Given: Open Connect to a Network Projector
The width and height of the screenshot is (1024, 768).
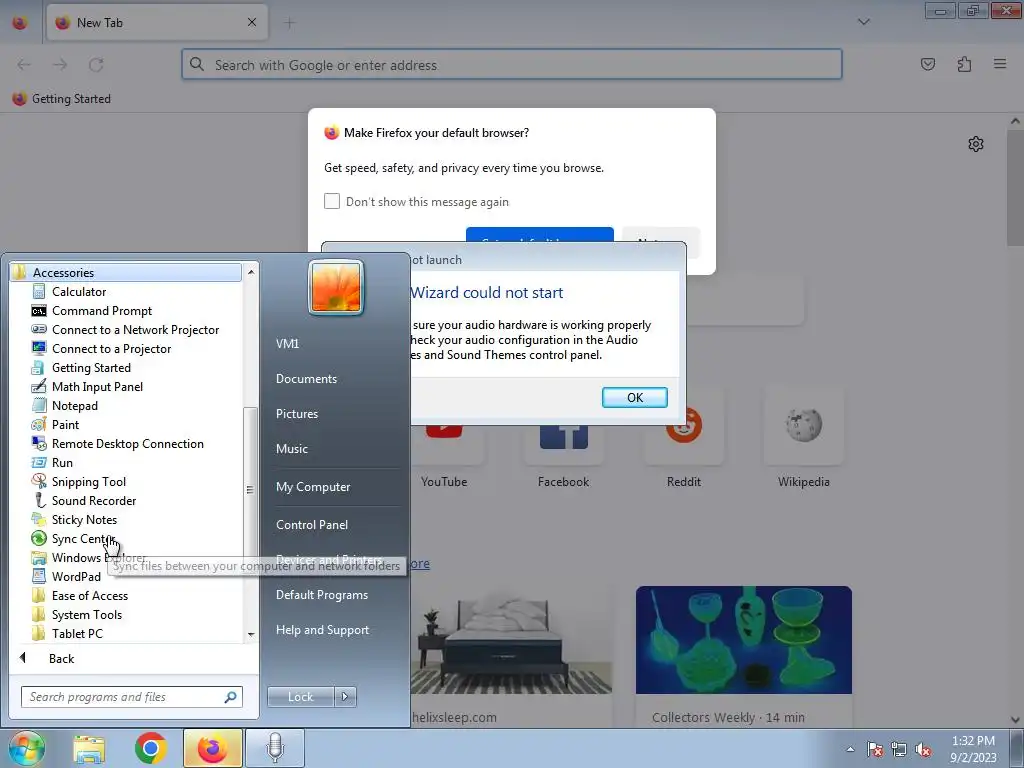Looking at the screenshot, I should coord(135,330).
